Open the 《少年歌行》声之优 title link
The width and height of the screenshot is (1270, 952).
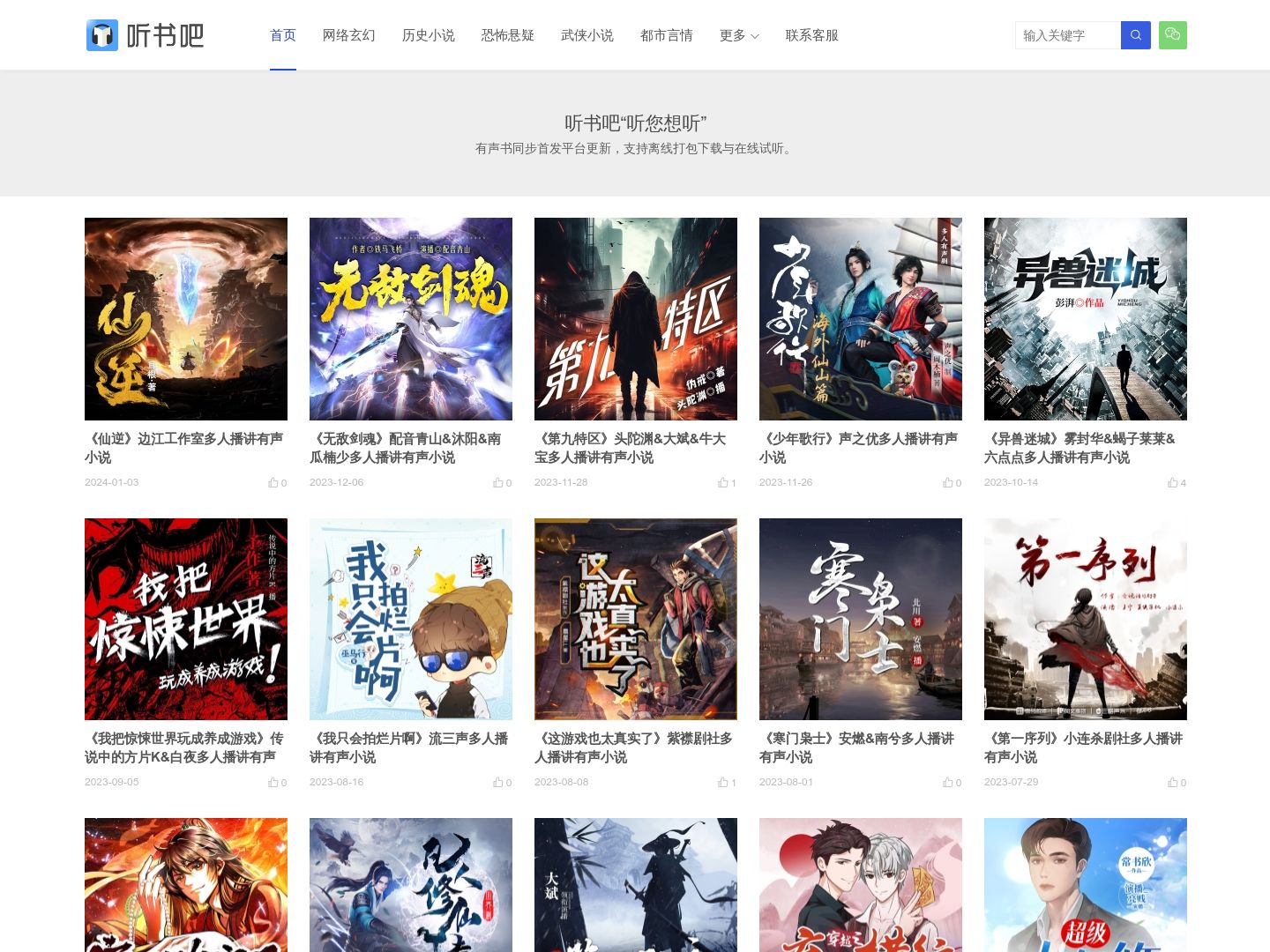click(859, 448)
